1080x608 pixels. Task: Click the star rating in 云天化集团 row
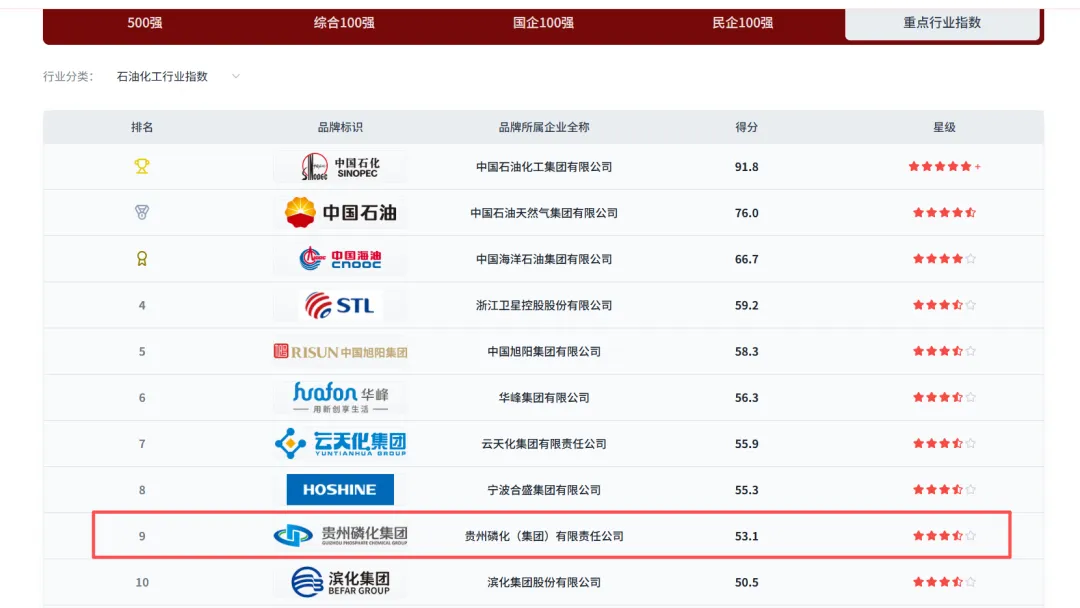pyautogui.click(x=944, y=443)
